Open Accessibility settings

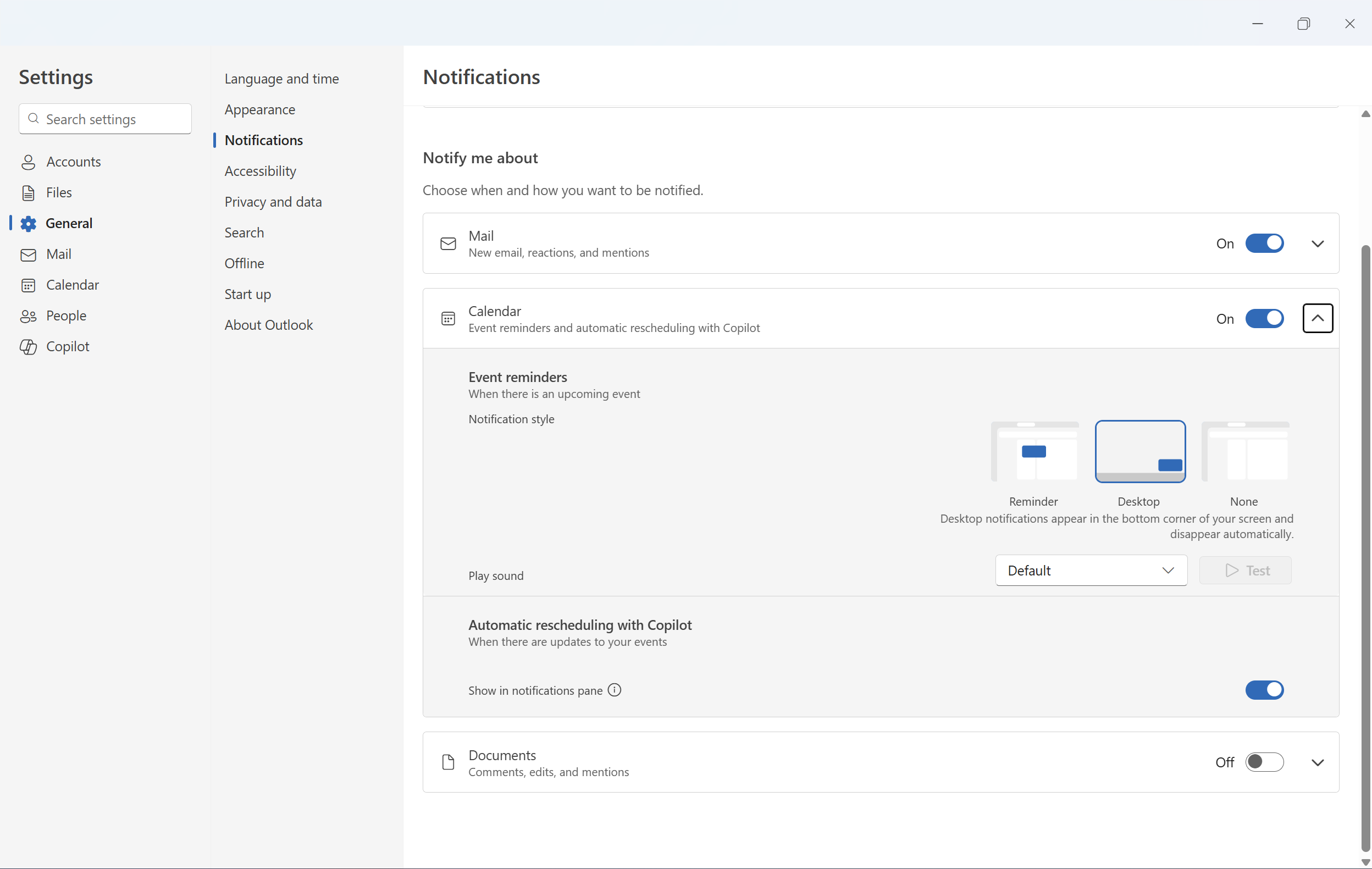261,171
